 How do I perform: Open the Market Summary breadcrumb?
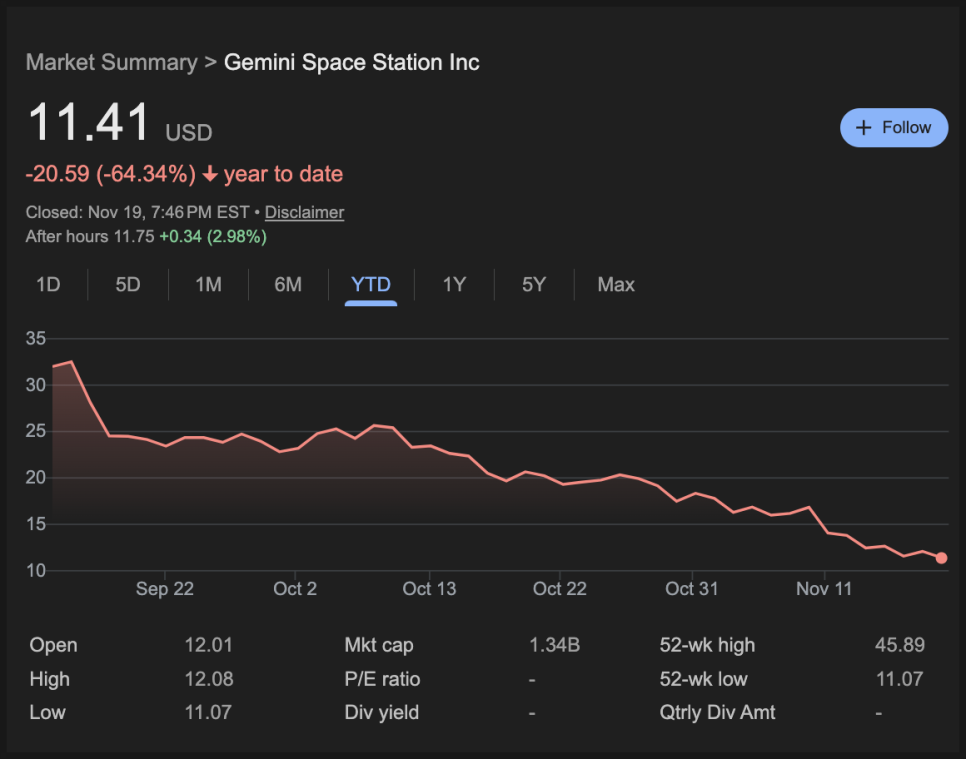pos(111,62)
